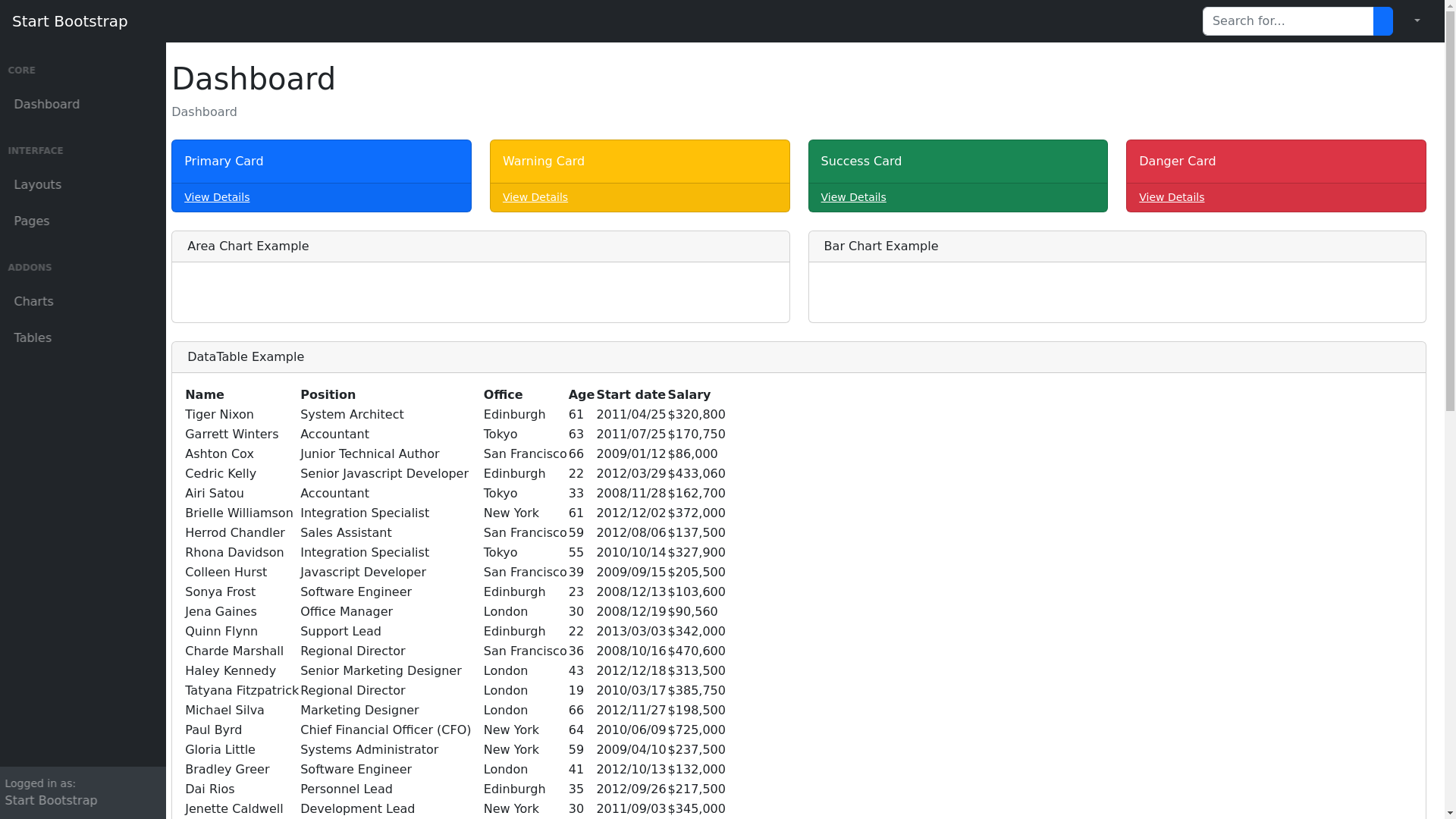
Task: Click the blue search button
Action: click(x=1382, y=21)
